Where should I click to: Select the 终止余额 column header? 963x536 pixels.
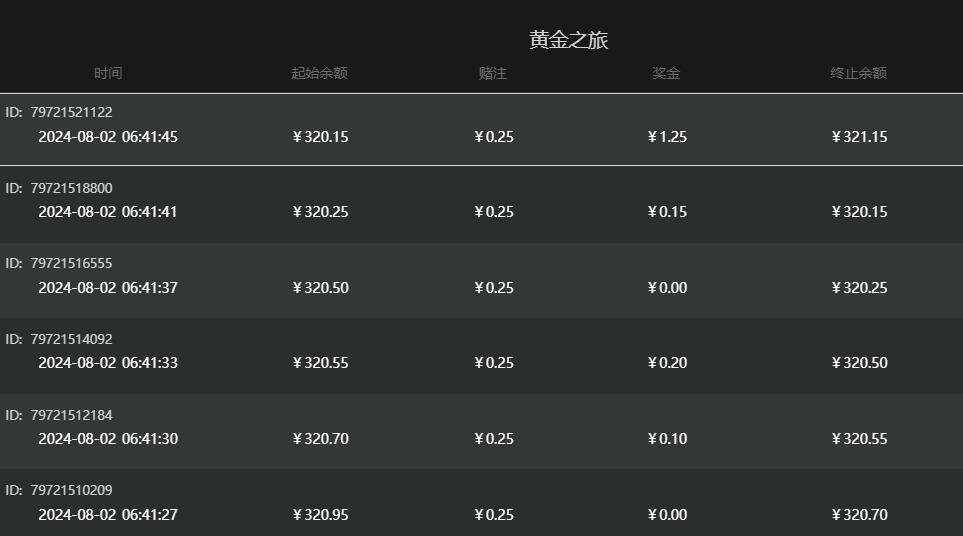click(858, 73)
